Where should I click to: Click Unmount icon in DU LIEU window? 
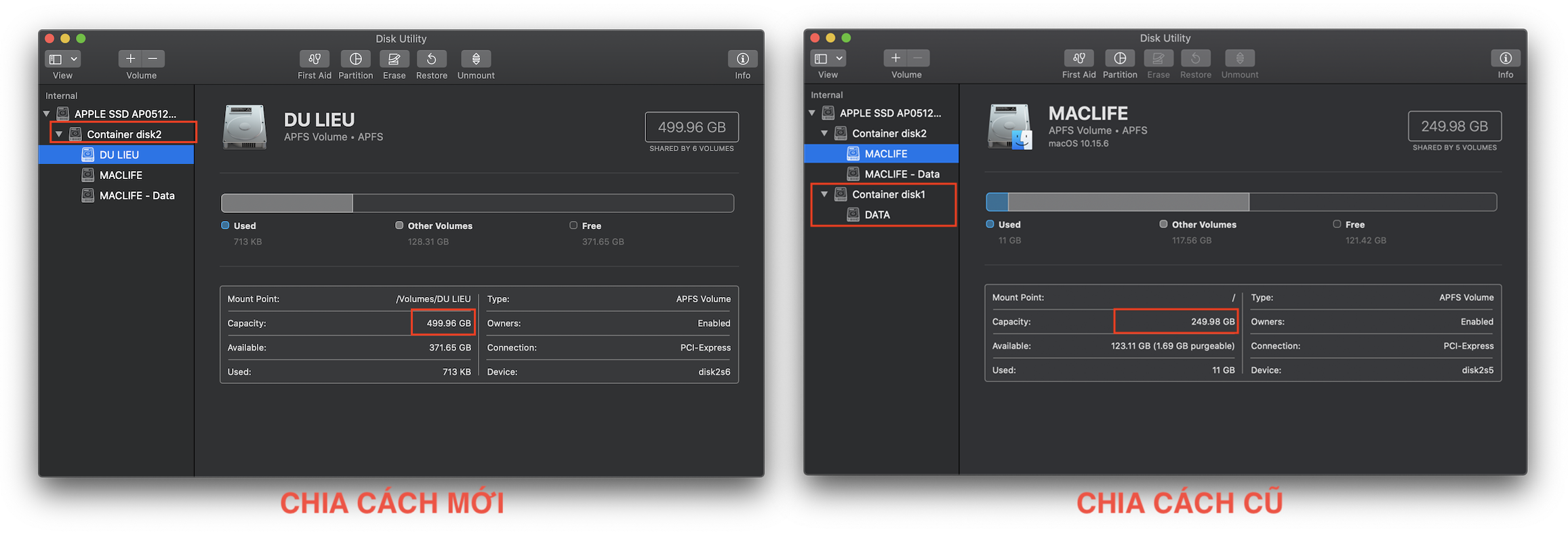pyautogui.click(x=476, y=59)
